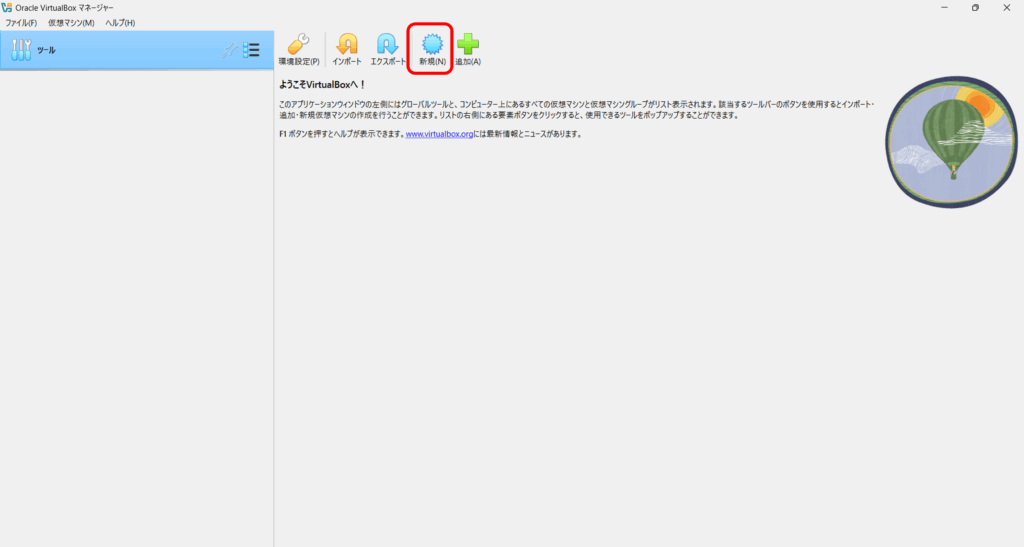Open the 仮想マシン(M) menu
This screenshot has height=547, width=1024.
point(71,23)
